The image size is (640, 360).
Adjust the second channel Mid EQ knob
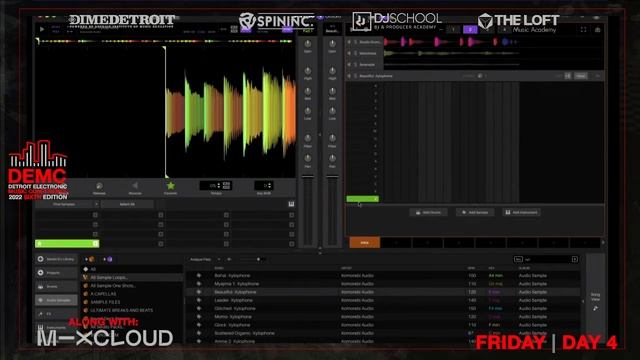click(332, 91)
